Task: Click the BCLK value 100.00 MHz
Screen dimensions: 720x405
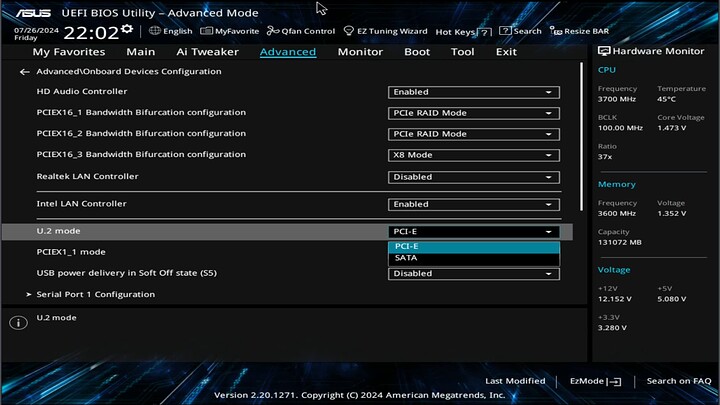Action: tap(620, 128)
